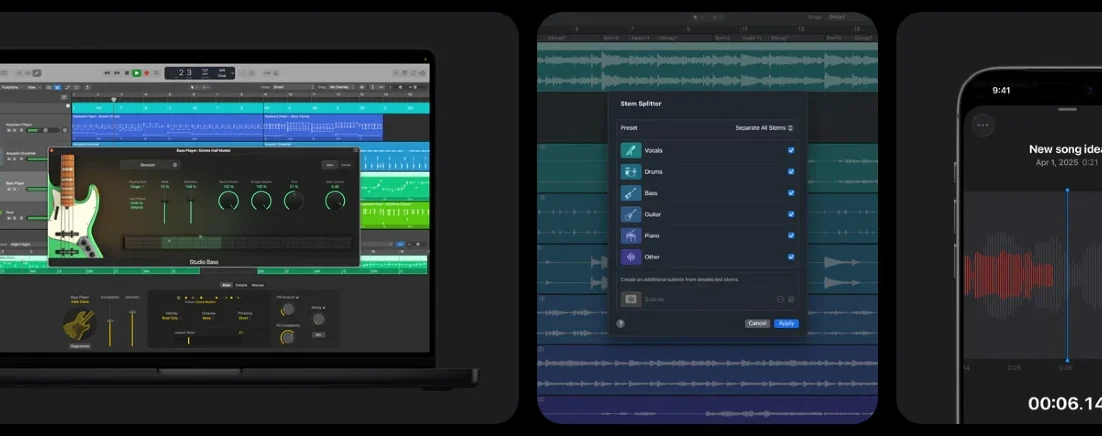Switch to Details tab in Studio Bass window
The image size is (1102, 436).
[x=346, y=165]
